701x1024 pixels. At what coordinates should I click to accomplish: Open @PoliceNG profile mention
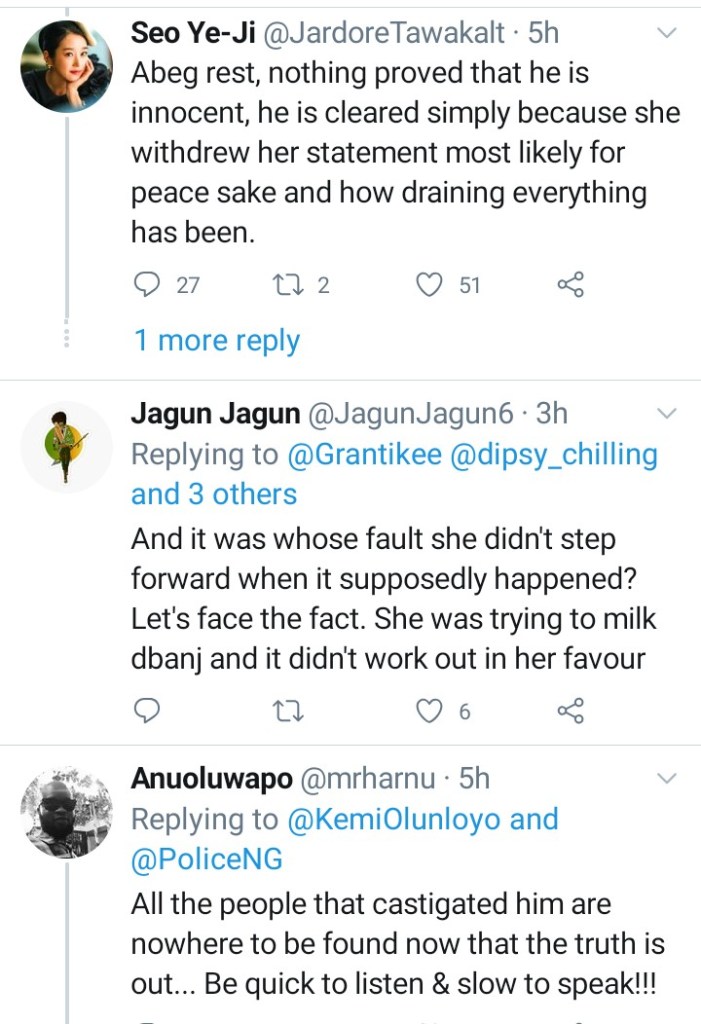pyautogui.click(x=207, y=859)
